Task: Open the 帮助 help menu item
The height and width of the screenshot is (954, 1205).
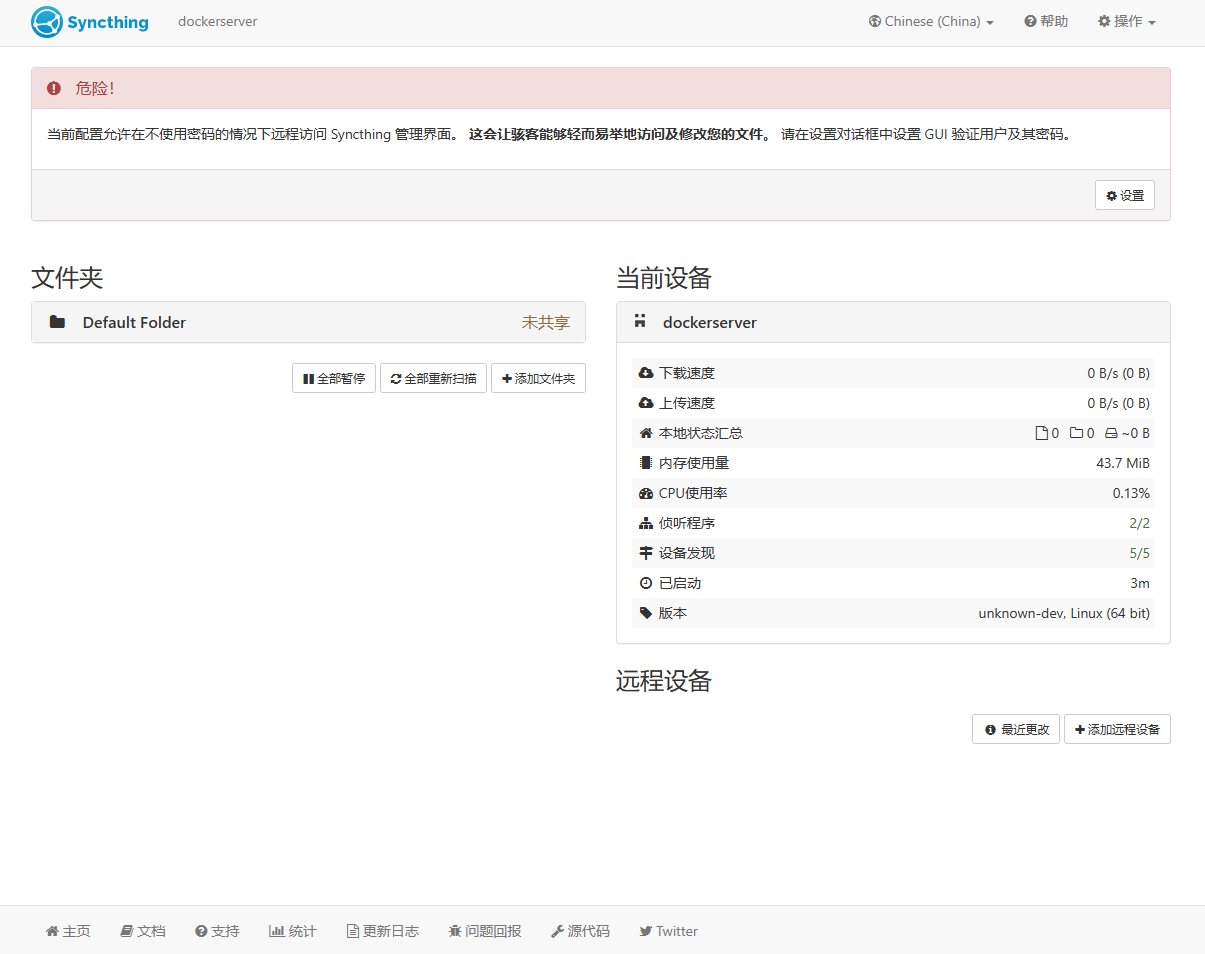Action: pos(1046,22)
